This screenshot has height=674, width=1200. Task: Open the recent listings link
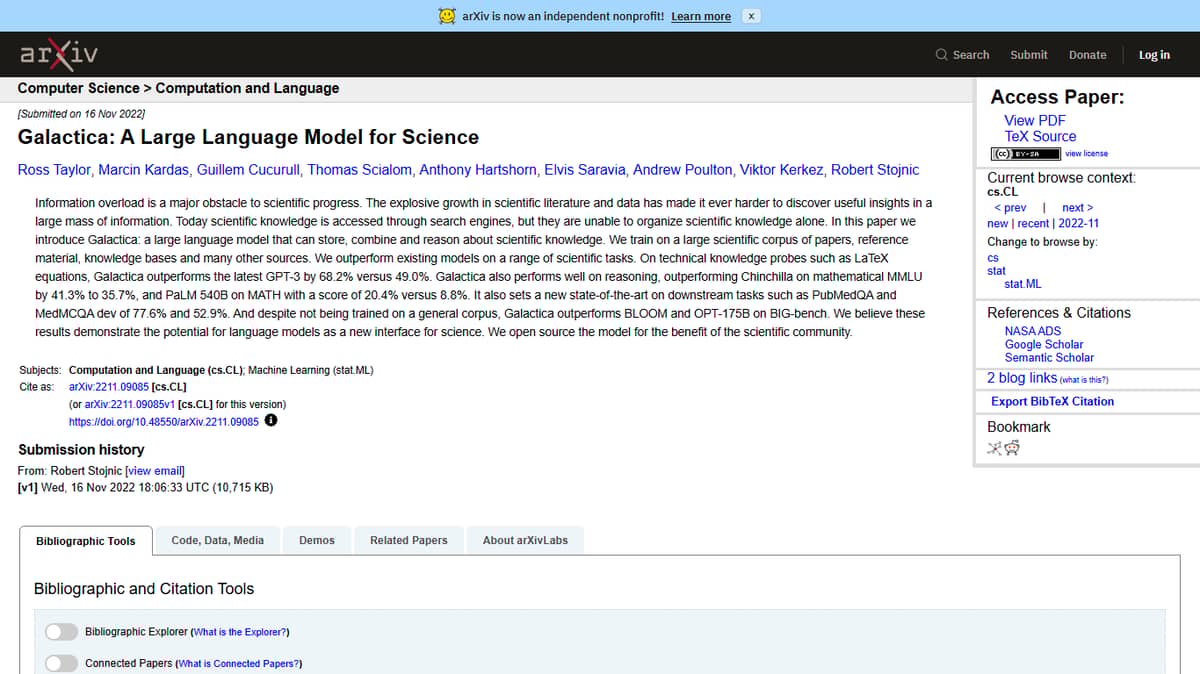(x=1033, y=224)
